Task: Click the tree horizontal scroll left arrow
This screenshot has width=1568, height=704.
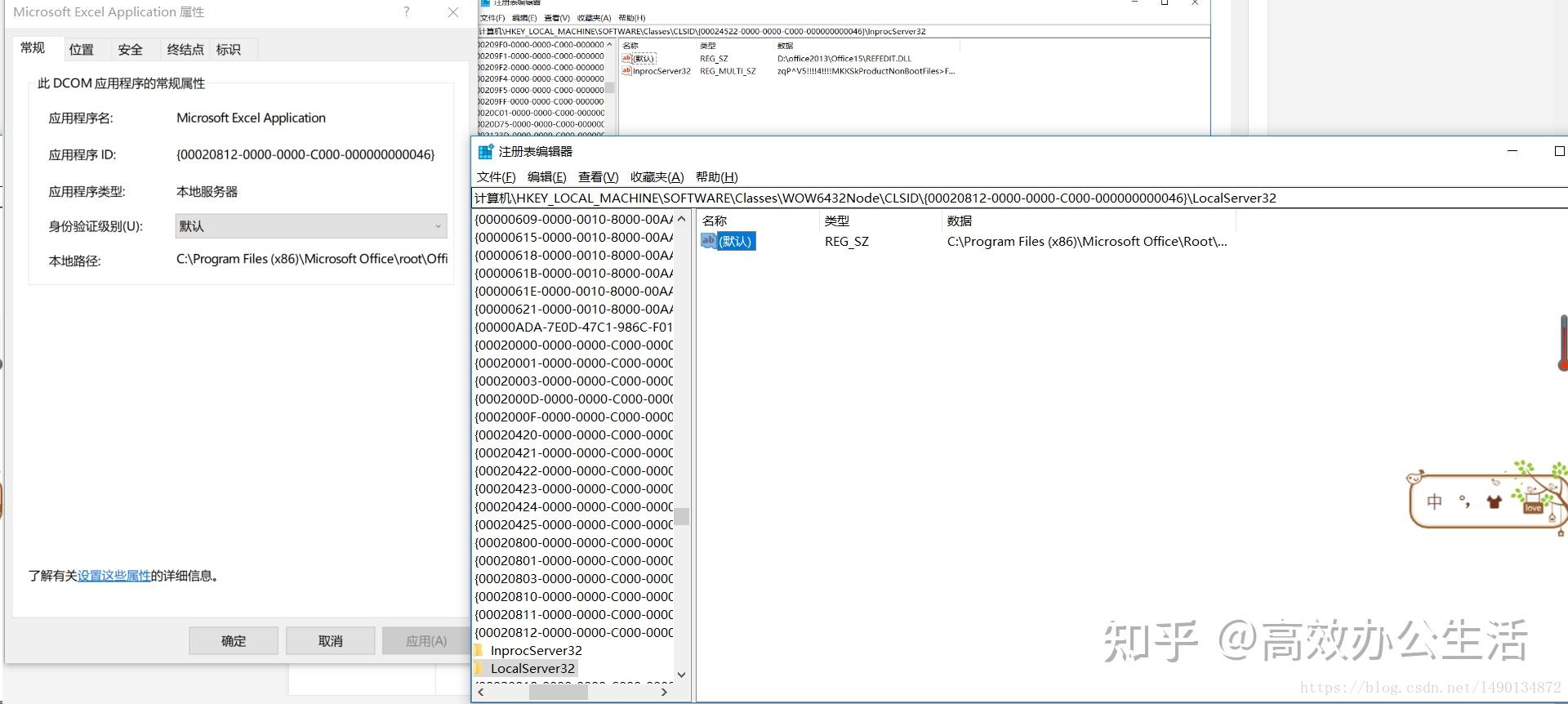Action: 480,692
